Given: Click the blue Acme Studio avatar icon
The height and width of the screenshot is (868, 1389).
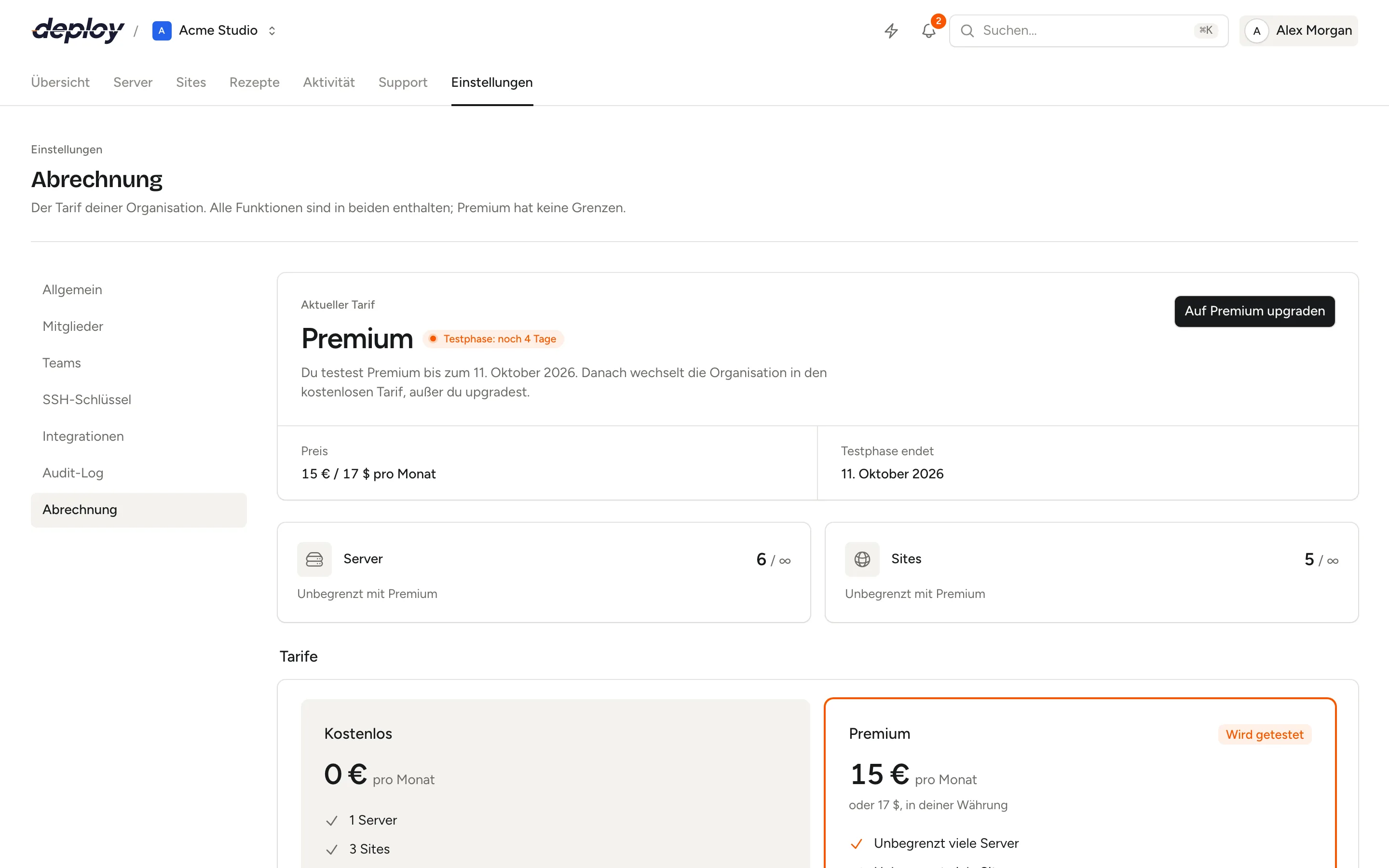Looking at the screenshot, I should tap(161, 30).
